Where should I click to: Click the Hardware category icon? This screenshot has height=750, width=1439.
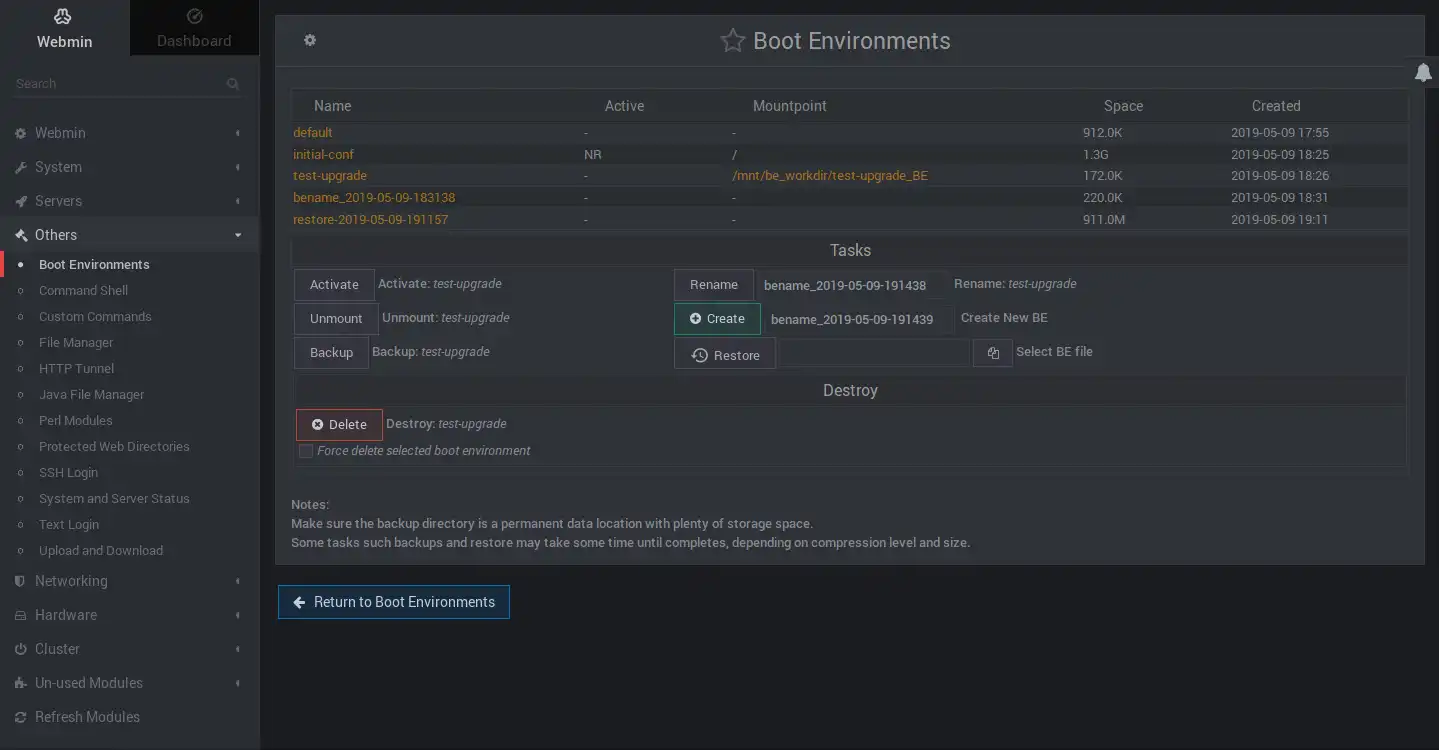coord(20,615)
